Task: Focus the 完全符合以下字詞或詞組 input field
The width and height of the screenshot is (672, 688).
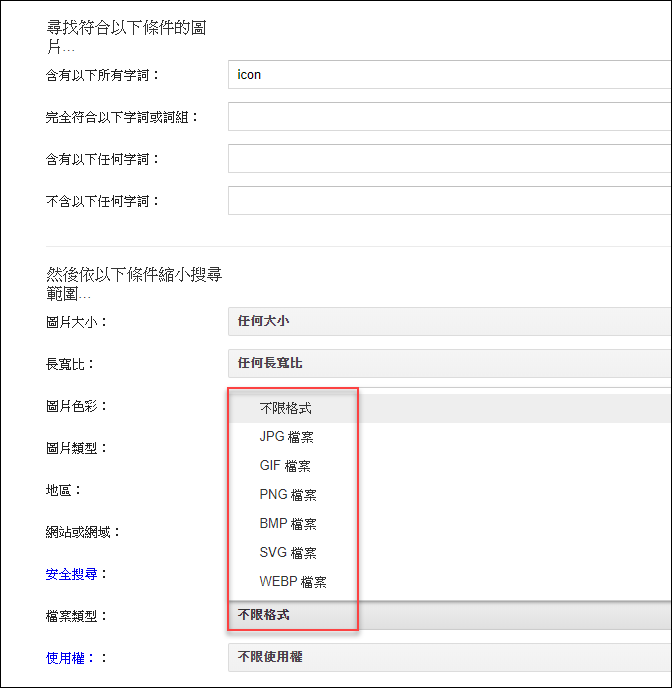Action: pos(450,117)
